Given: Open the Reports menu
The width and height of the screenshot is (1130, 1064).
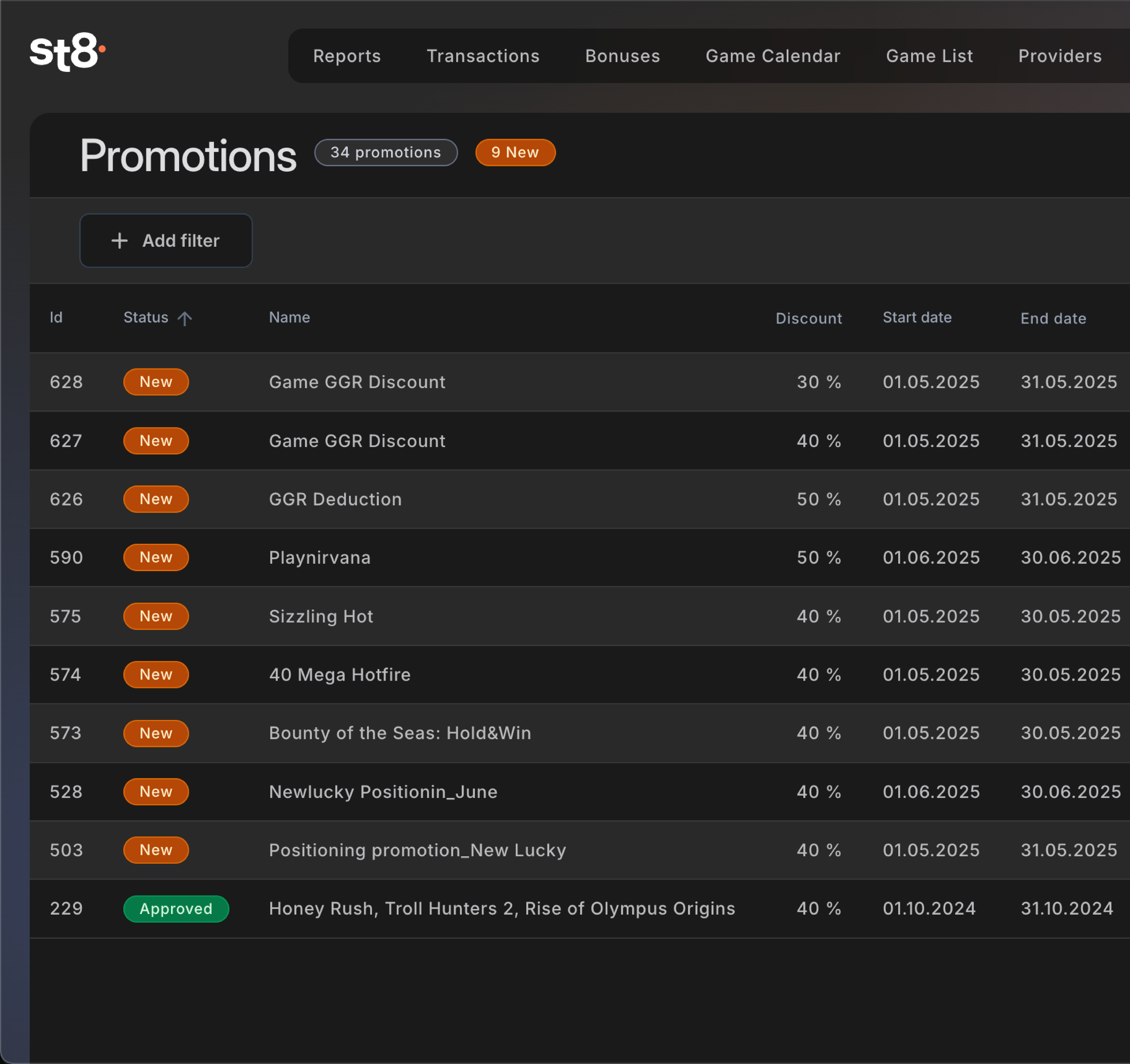Looking at the screenshot, I should click(347, 56).
